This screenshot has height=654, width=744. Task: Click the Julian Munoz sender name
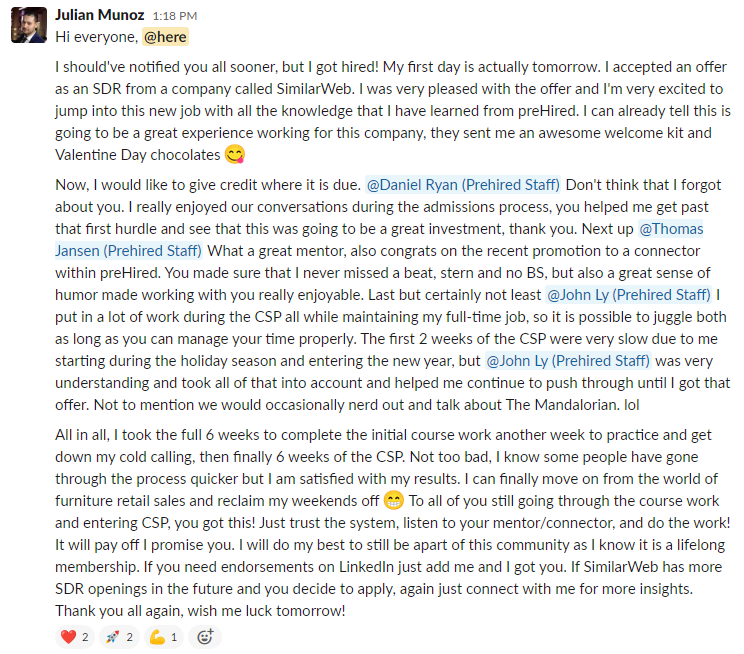pyautogui.click(x=99, y=15)
